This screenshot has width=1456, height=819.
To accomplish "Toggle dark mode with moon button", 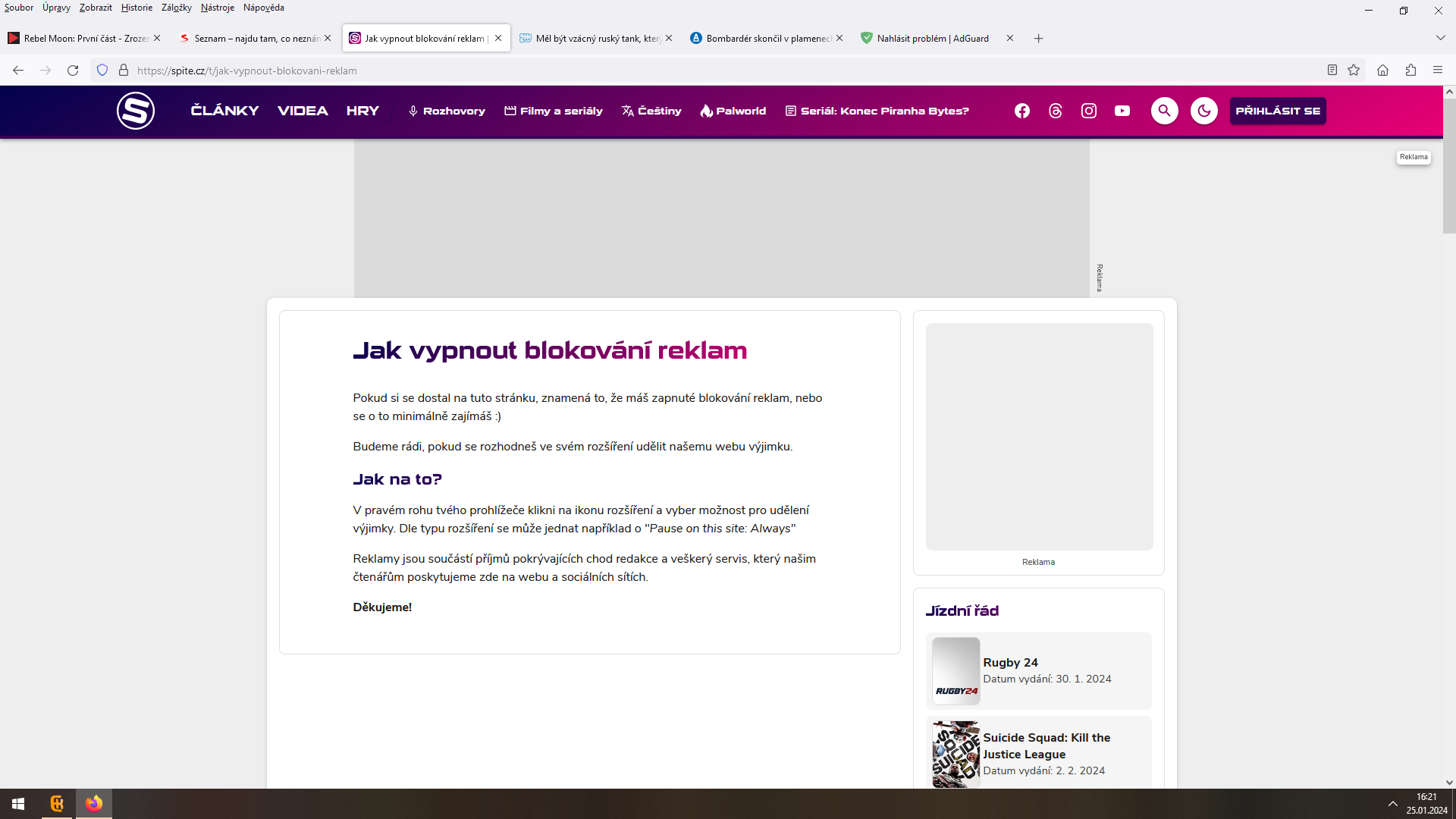I will point(1204,111).
